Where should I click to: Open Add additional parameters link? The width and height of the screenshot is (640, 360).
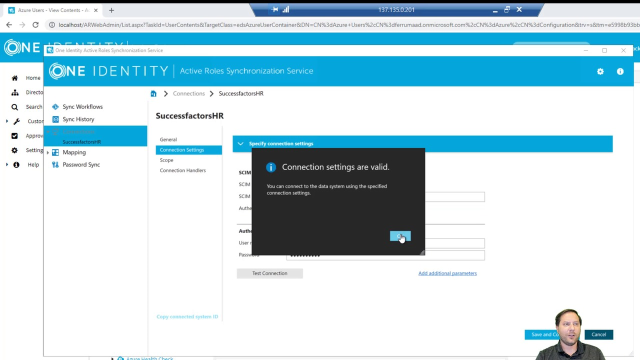point(447,273)
